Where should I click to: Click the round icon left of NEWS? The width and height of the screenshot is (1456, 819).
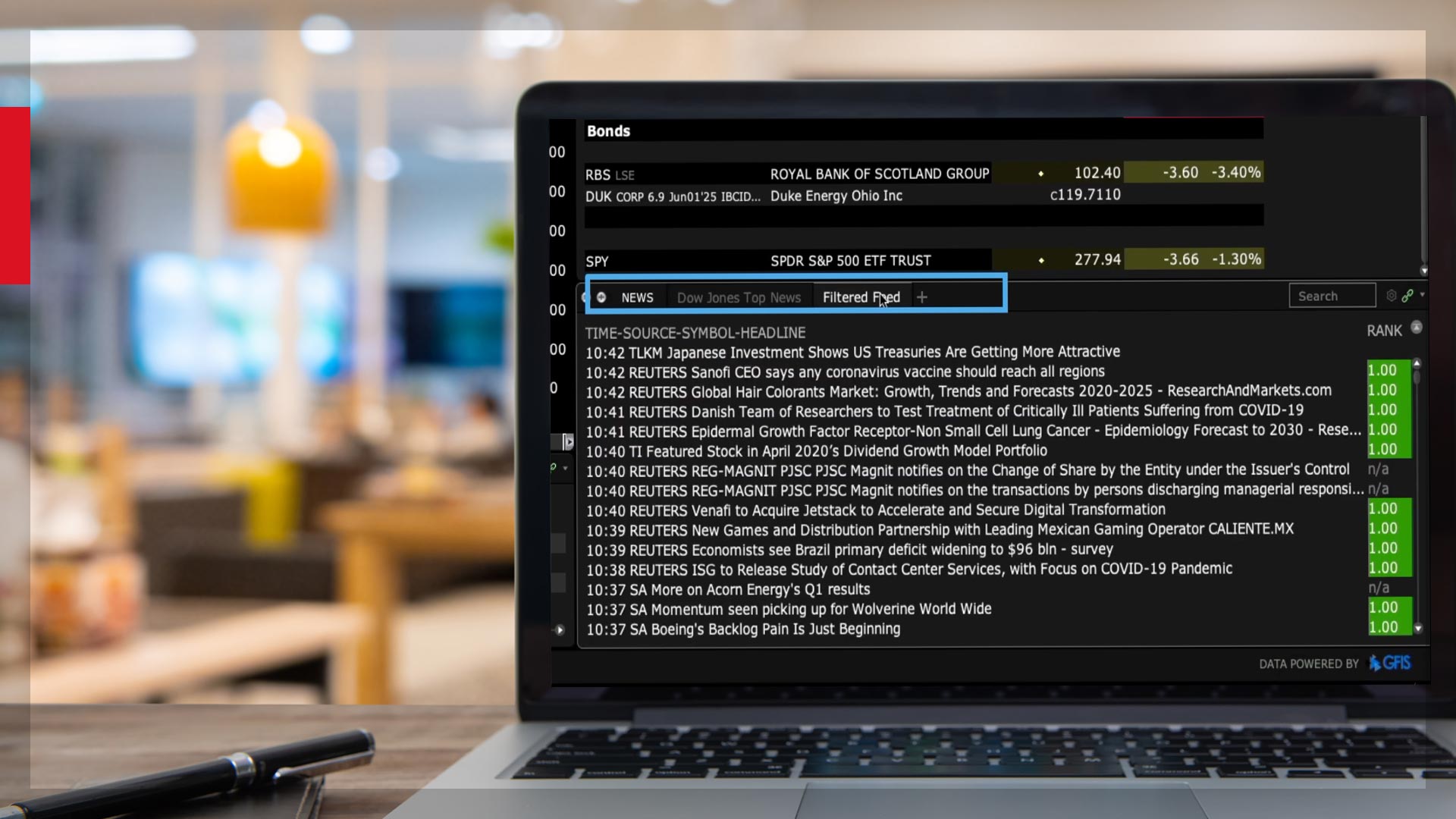[601, 297]
